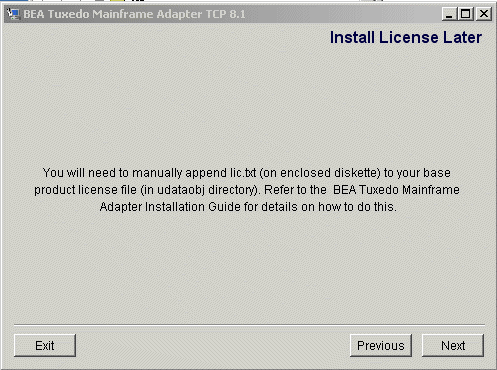Viewport: 497px width, 370px height.
Task: Minimize the Tuxedo Mainframe Adapter window
Action: point(449,14)
